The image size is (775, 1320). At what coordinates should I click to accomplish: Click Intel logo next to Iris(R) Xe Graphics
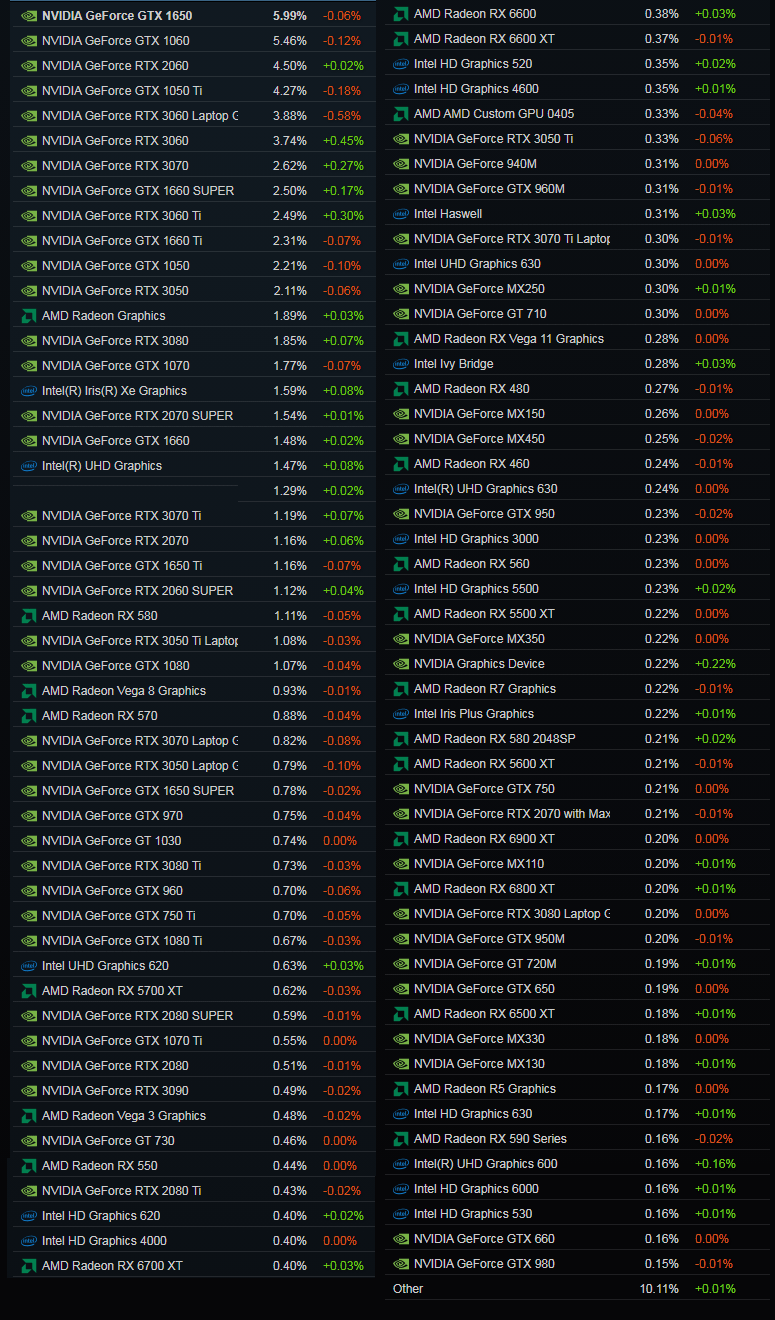pyautogui.click(x=29, y=391)
